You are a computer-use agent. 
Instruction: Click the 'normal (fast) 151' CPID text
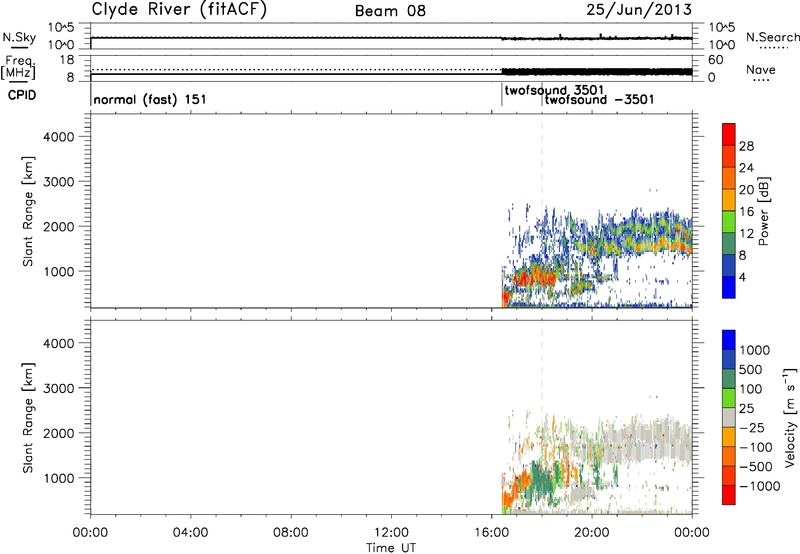point(150,99)
